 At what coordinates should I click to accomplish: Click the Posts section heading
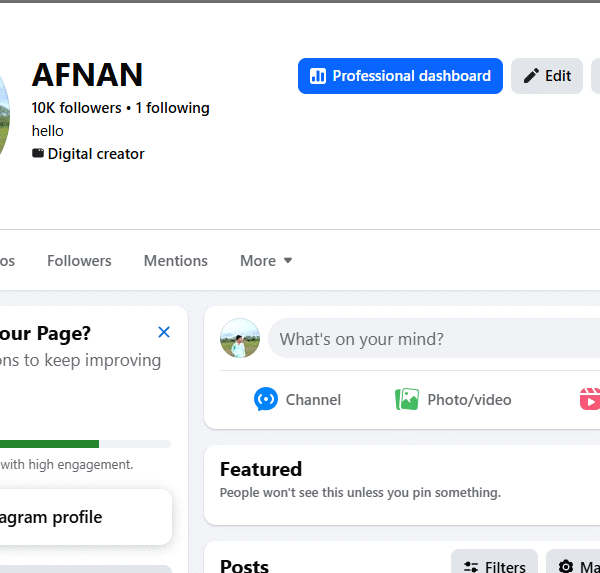pos(245,566)
